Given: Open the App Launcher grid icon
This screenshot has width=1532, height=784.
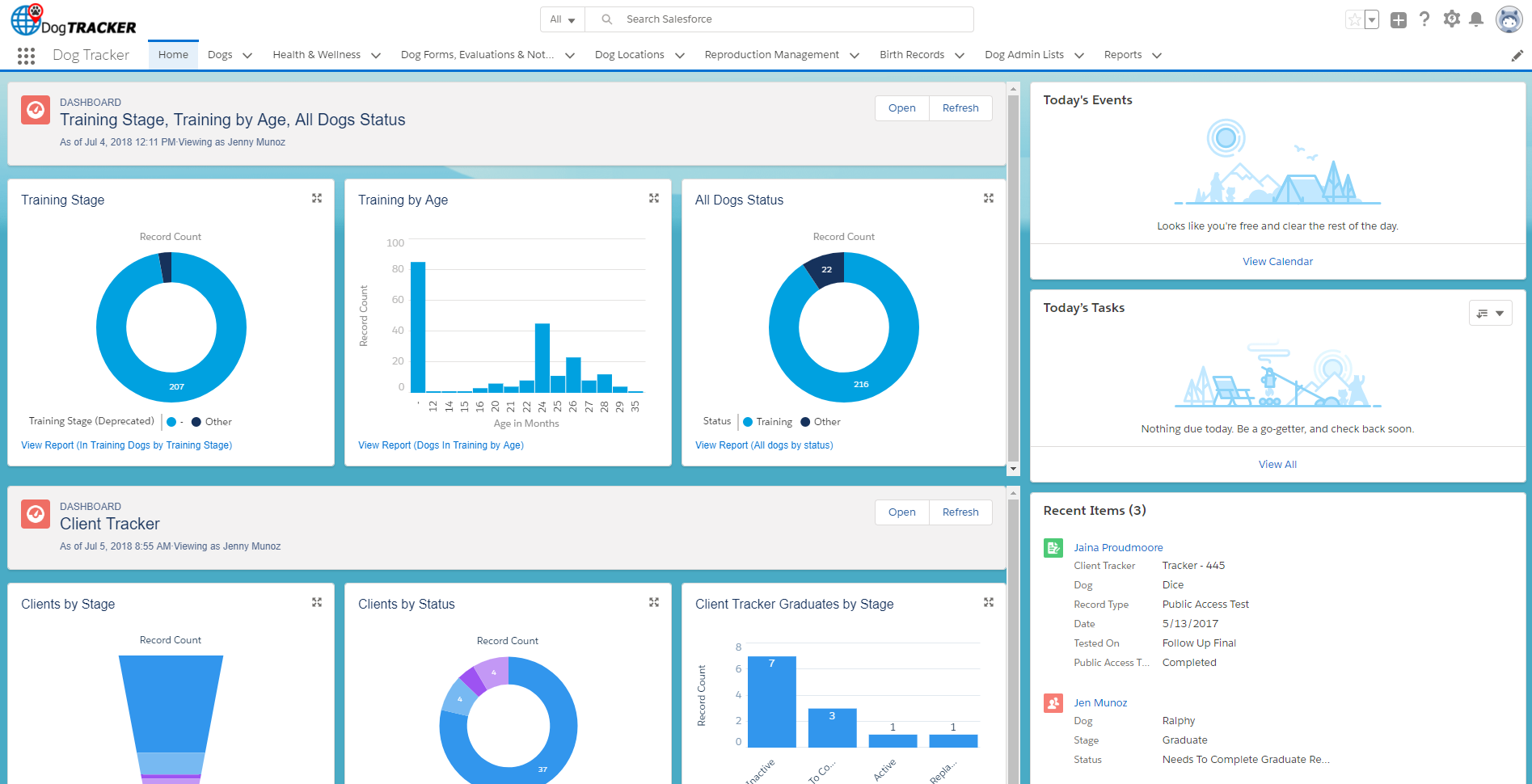Looking at the screenshot, I should 26,56.
